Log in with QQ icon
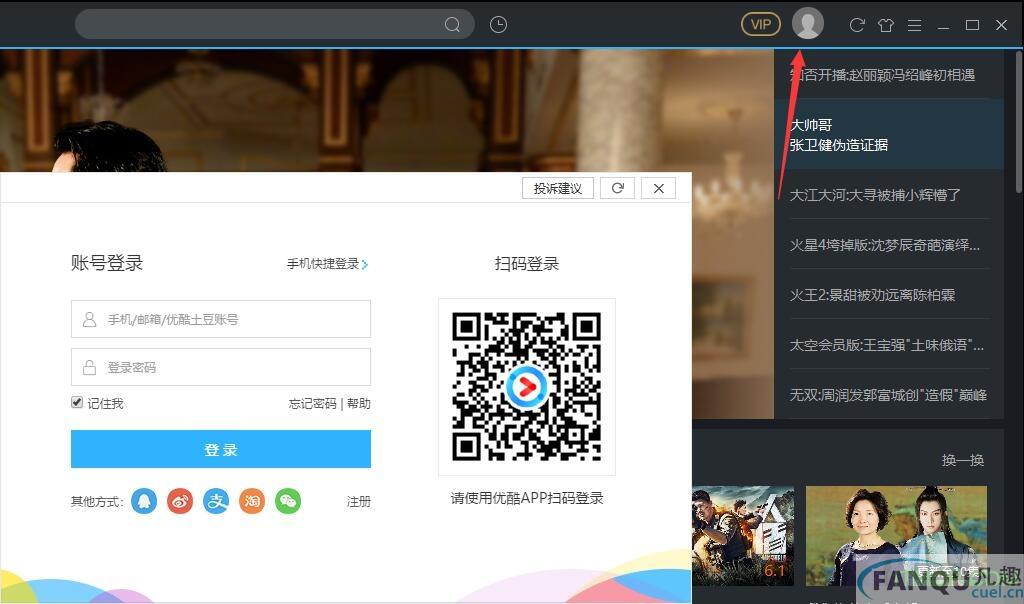This screenshot has width=1024, height=604. [144, 501]
